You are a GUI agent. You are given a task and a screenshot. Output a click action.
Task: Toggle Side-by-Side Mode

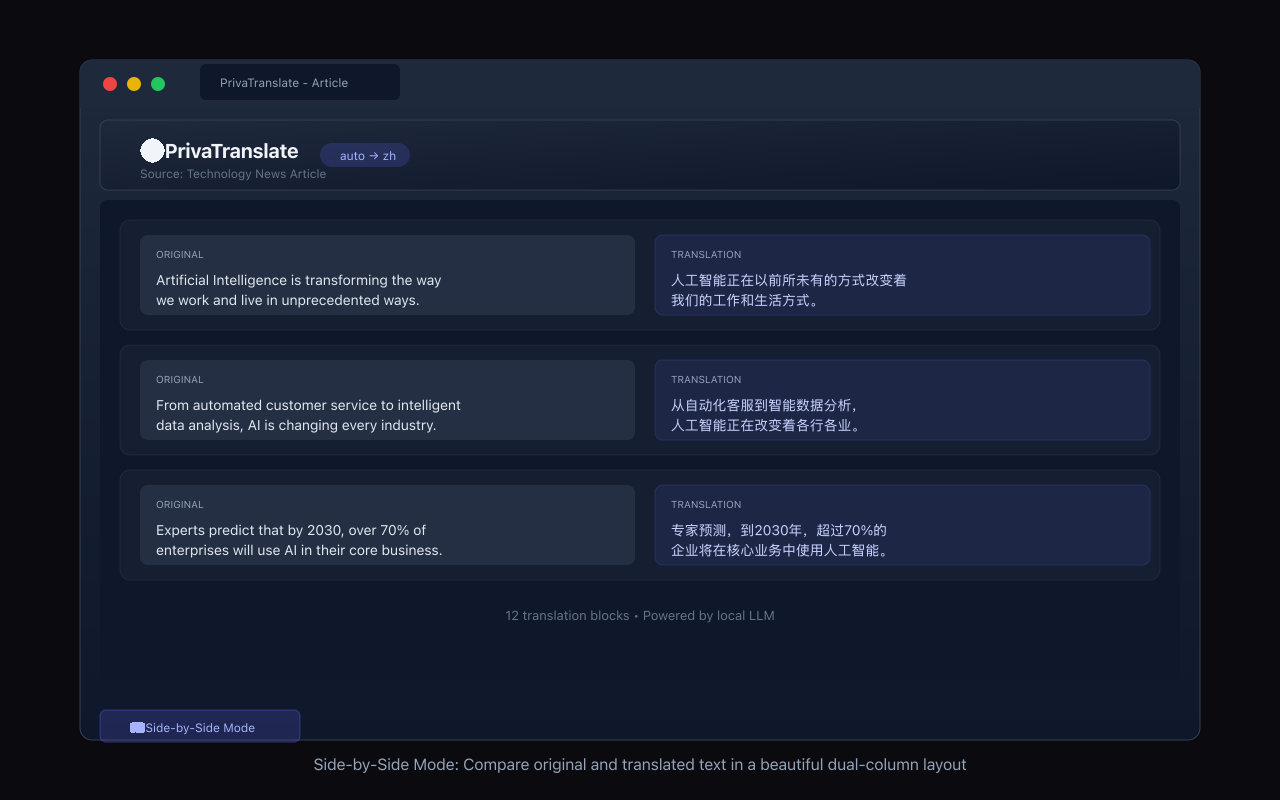tap(199, 726)
